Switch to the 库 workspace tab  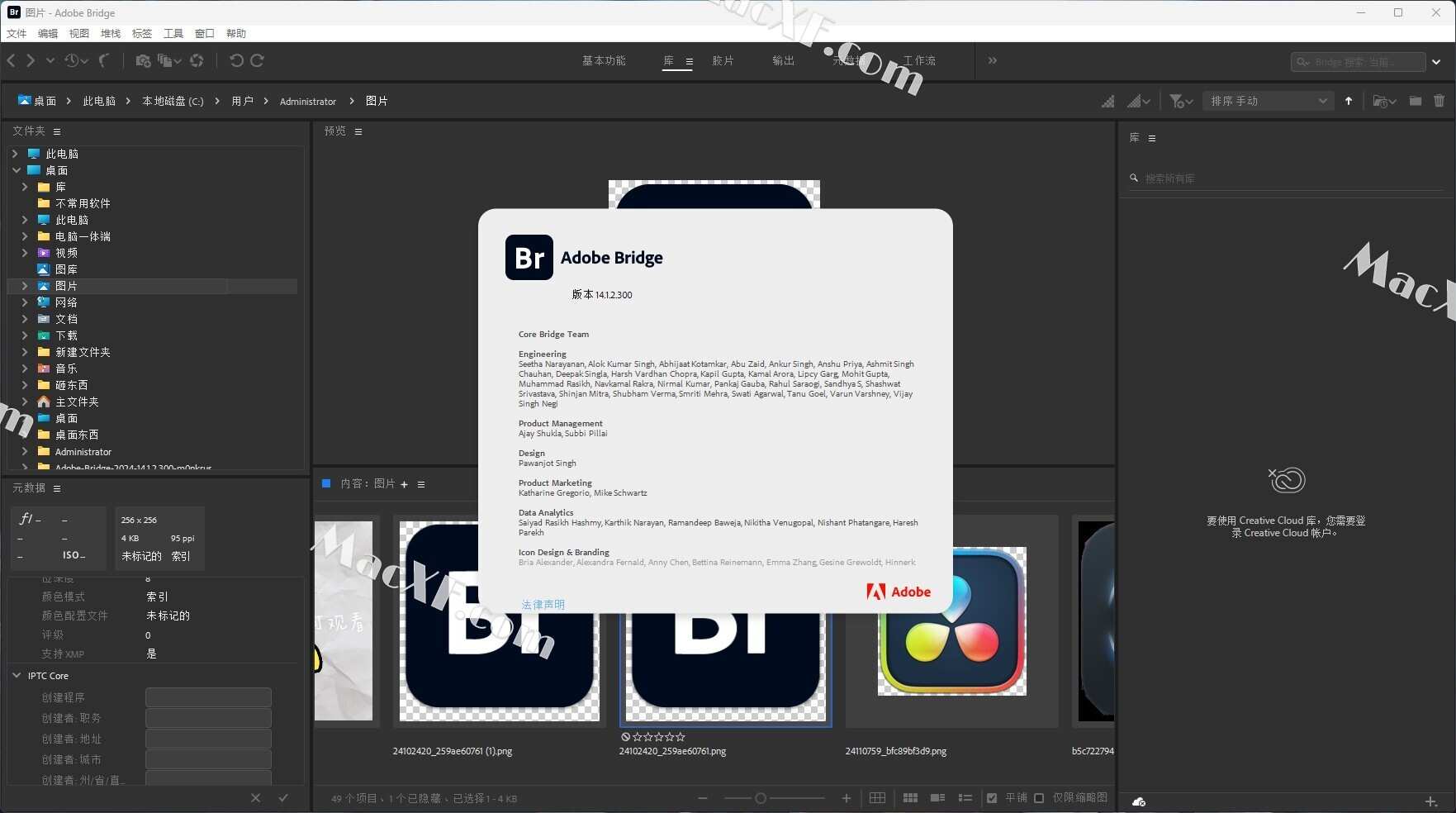point(669,60)
